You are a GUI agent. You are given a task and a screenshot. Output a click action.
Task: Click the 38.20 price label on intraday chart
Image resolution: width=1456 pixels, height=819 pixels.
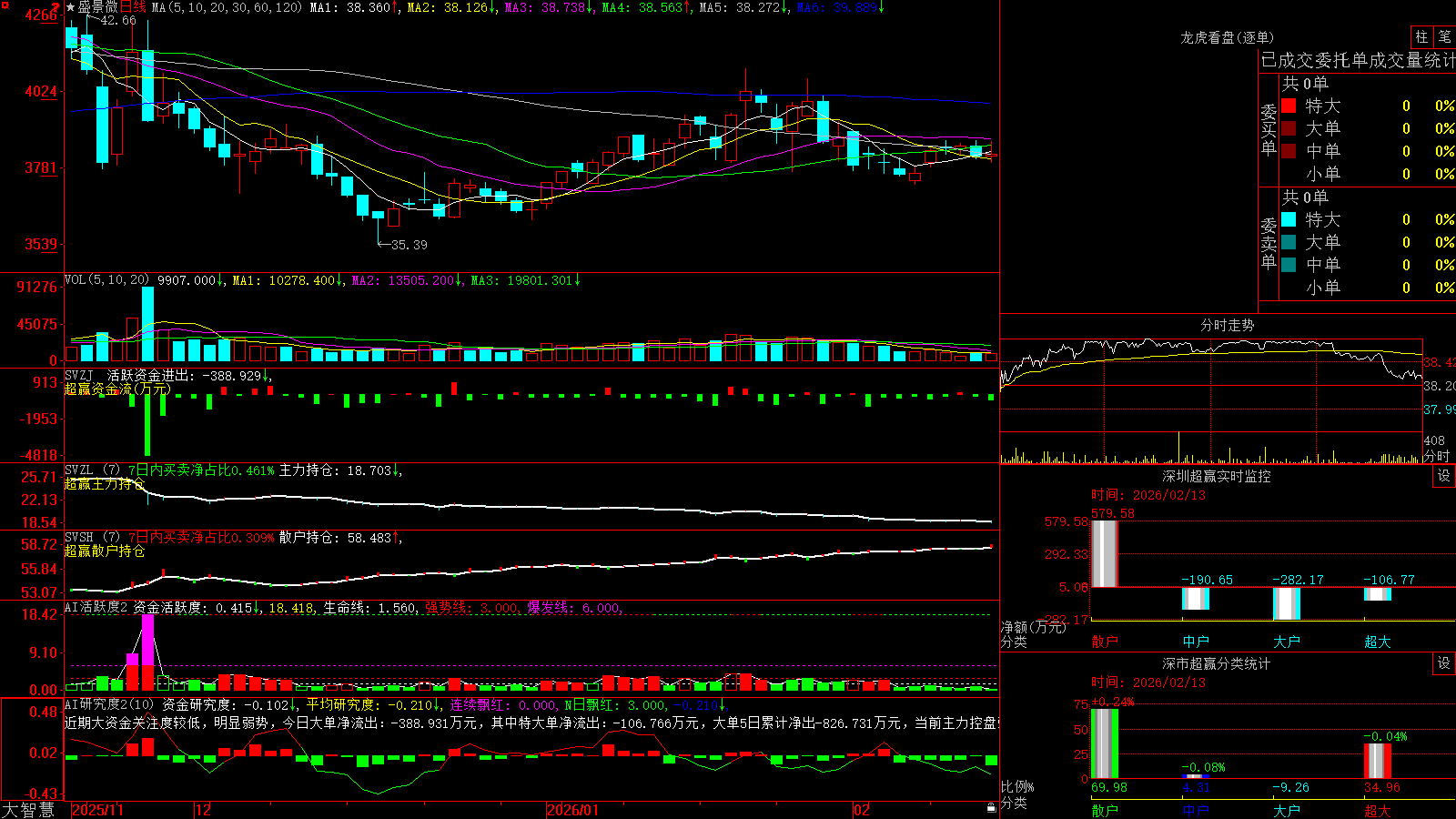tap(1439, 386)
